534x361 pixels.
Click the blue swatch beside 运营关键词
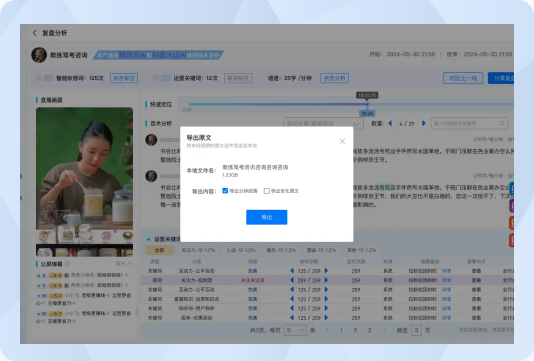point(166,78)
